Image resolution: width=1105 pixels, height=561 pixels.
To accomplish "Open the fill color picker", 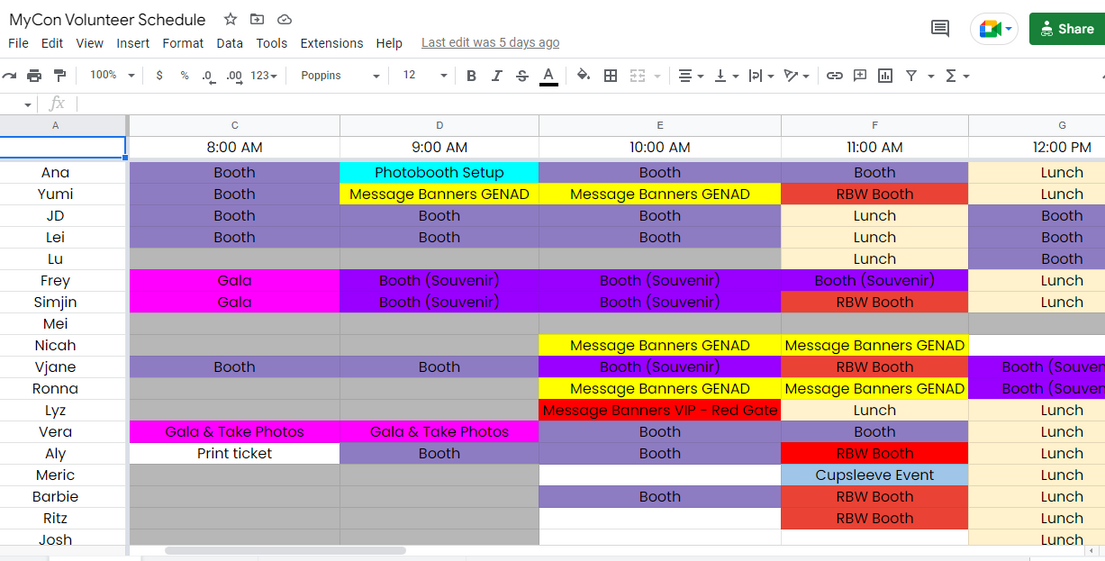I will coord(583,76).
